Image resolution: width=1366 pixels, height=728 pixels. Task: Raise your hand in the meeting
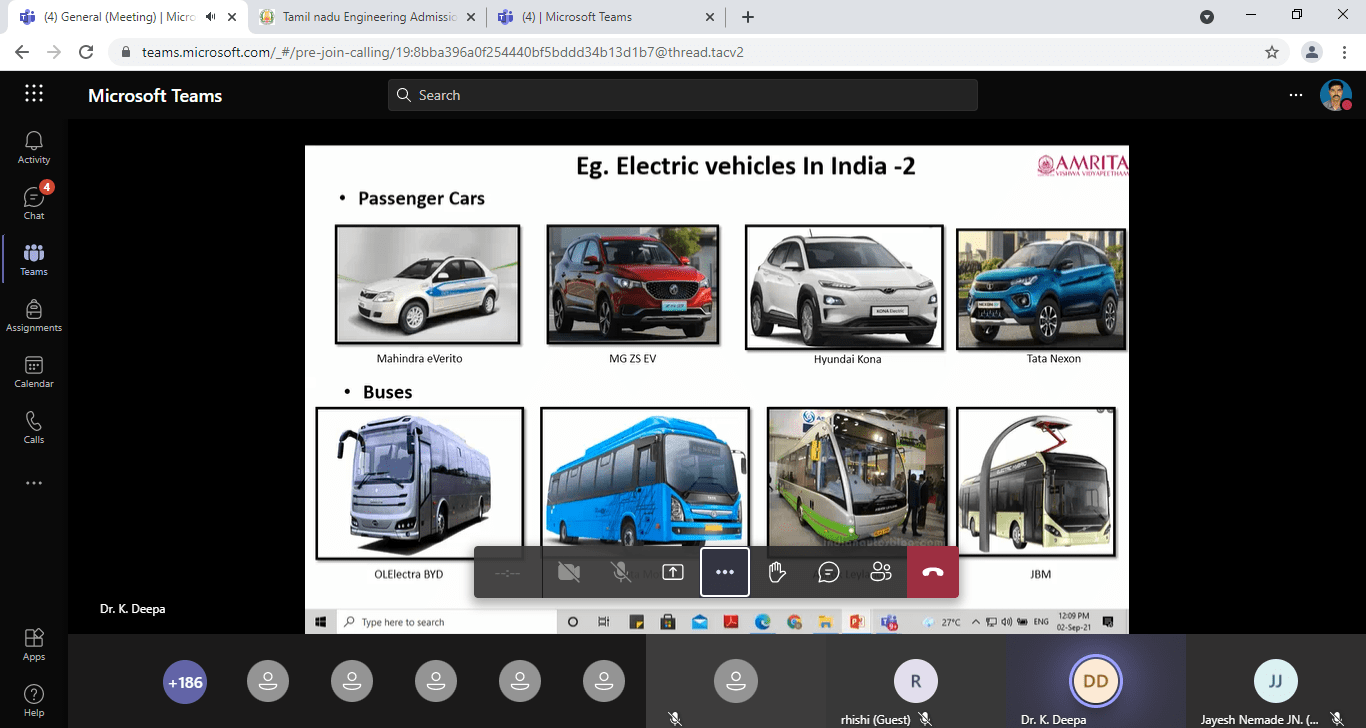pos(777,572)
